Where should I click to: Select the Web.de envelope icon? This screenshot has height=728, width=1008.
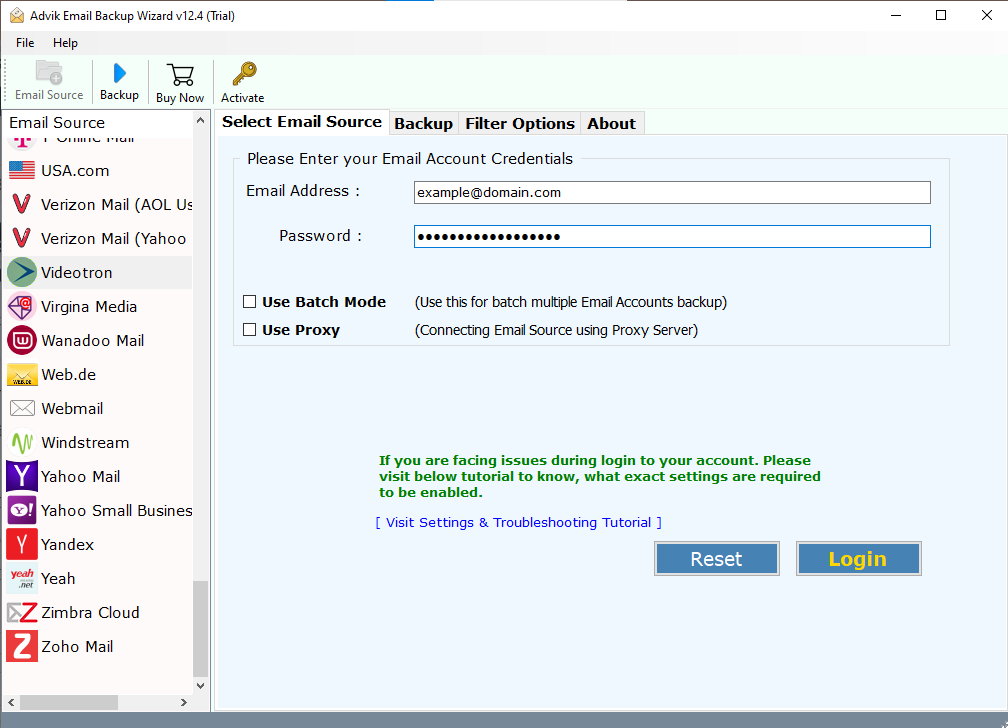(22, 375)
